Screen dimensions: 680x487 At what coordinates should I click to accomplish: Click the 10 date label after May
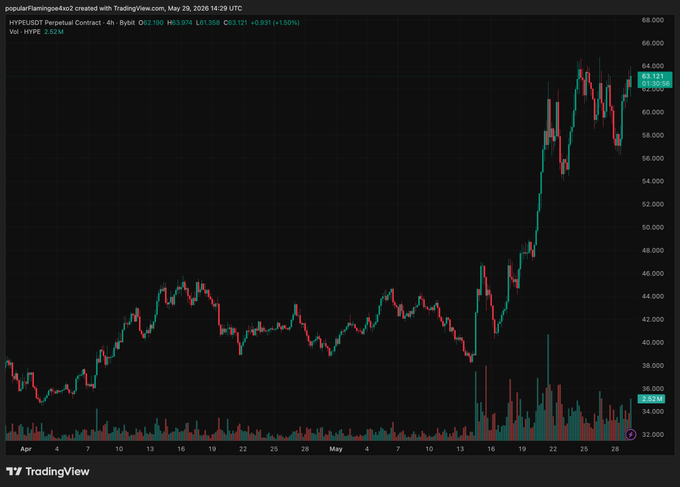429,449
